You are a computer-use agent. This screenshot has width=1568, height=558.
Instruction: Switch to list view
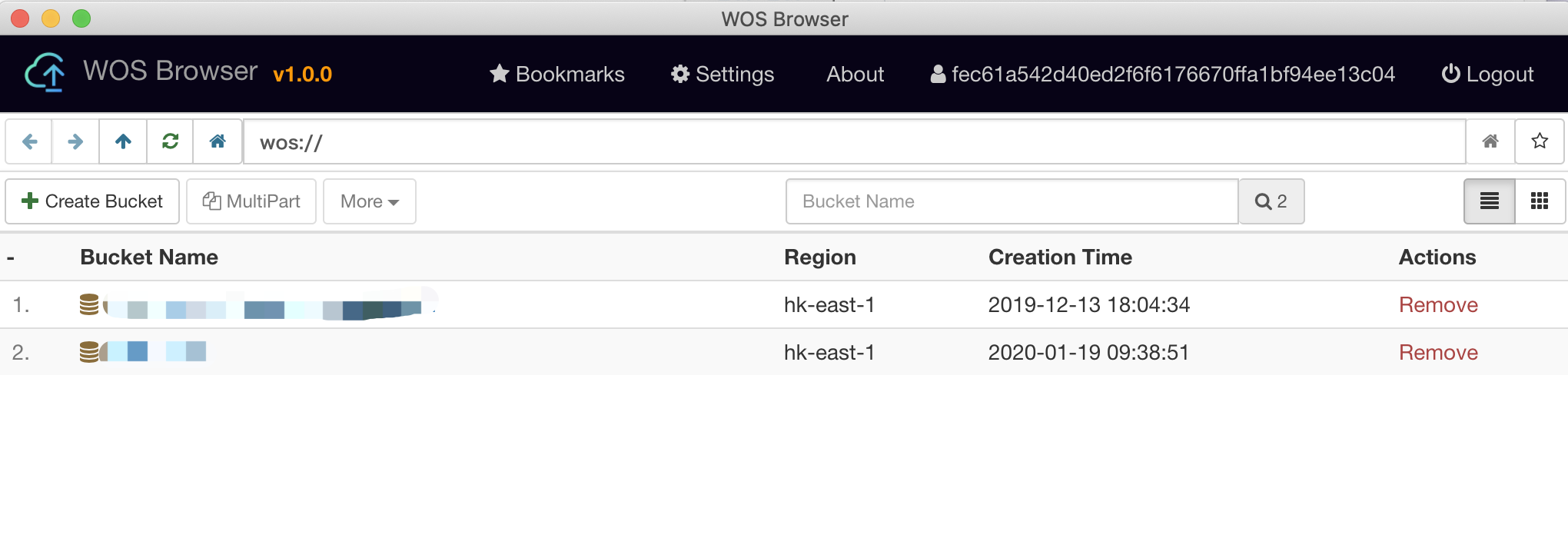1490,201
